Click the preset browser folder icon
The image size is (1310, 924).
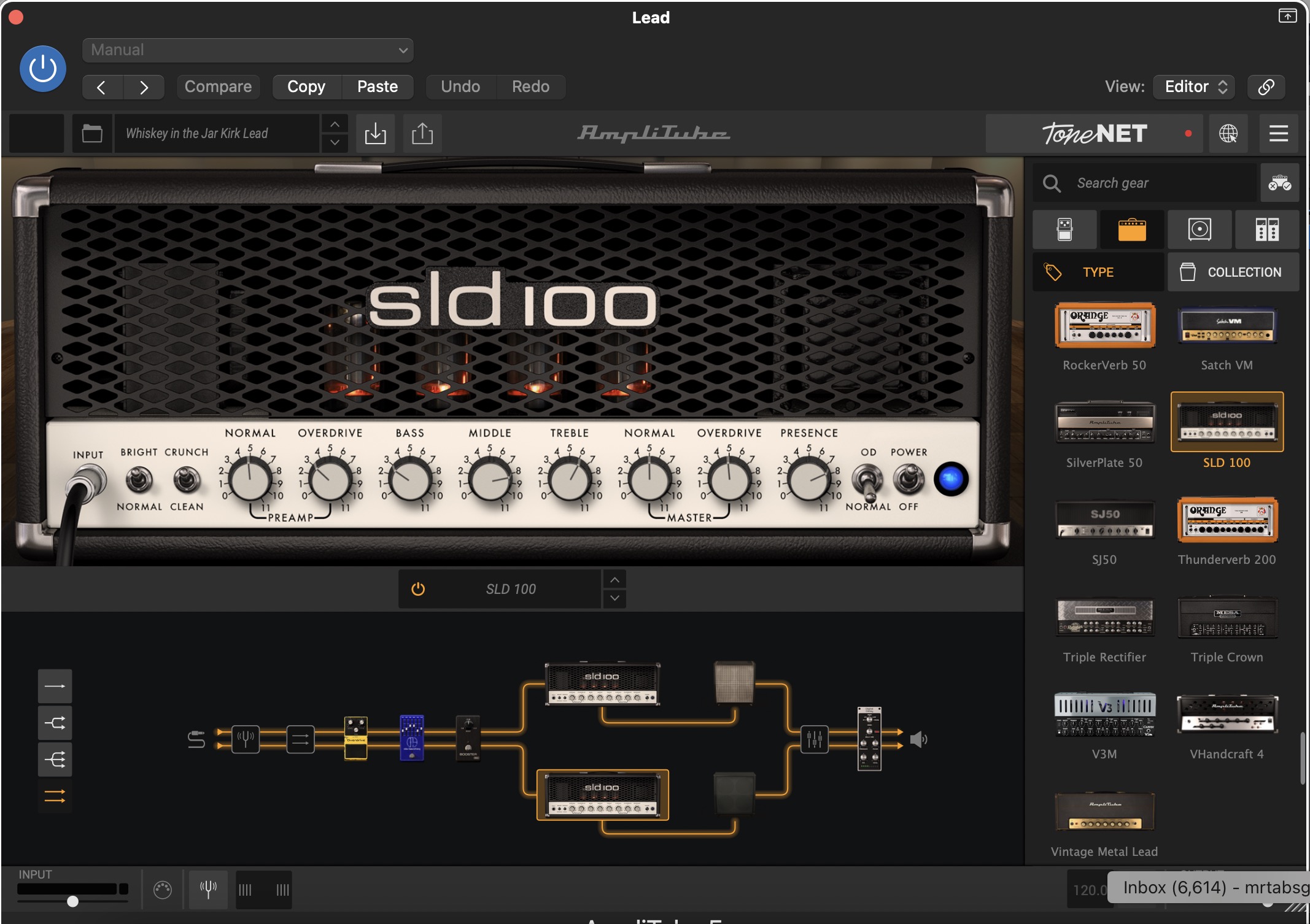92,133
